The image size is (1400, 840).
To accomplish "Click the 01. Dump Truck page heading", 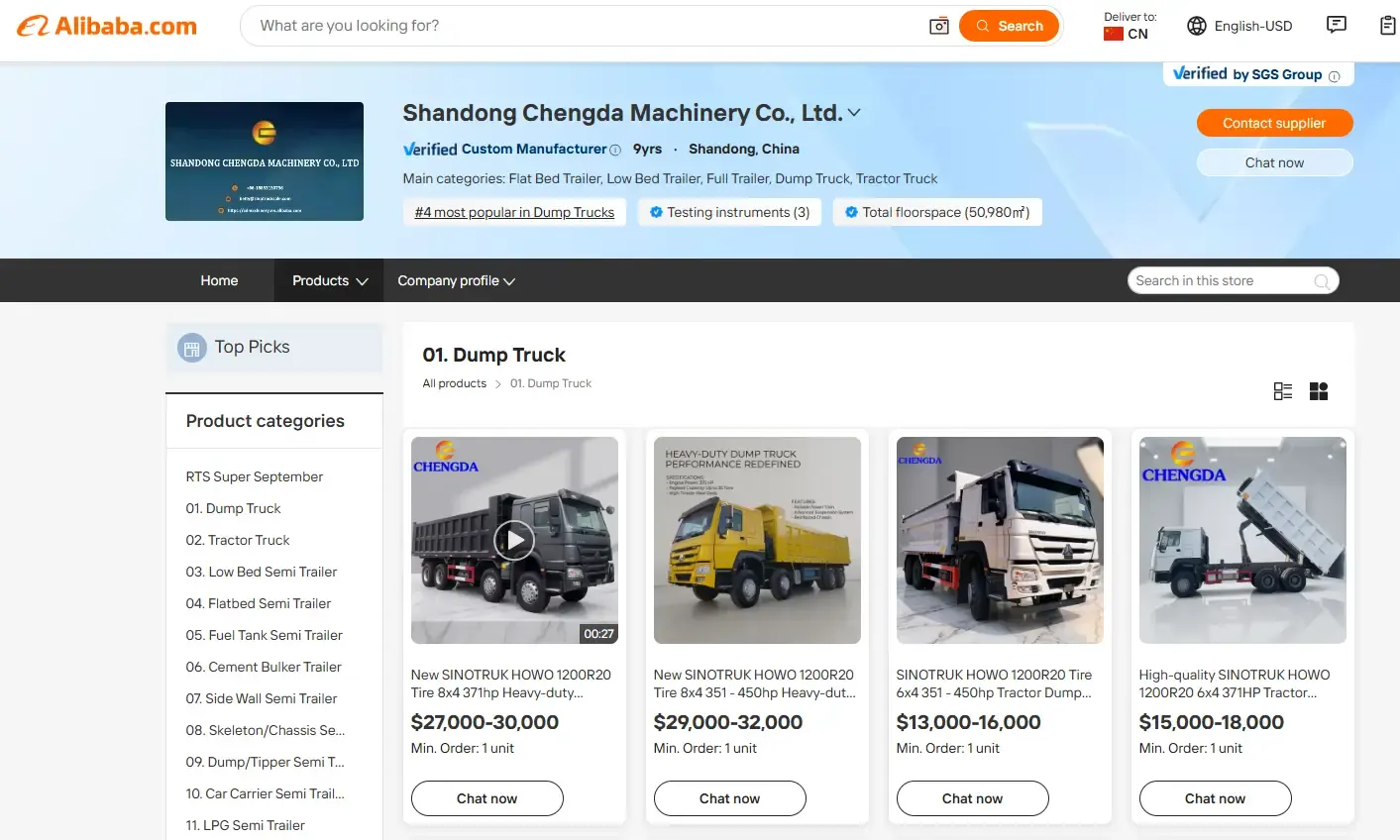I will tap(494, 355).
